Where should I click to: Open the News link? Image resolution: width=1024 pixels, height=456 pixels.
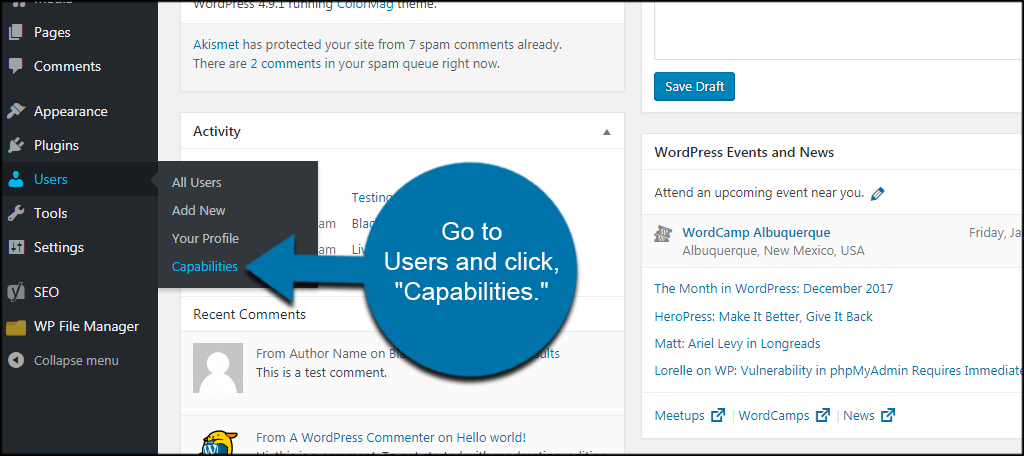pos(859,415)
